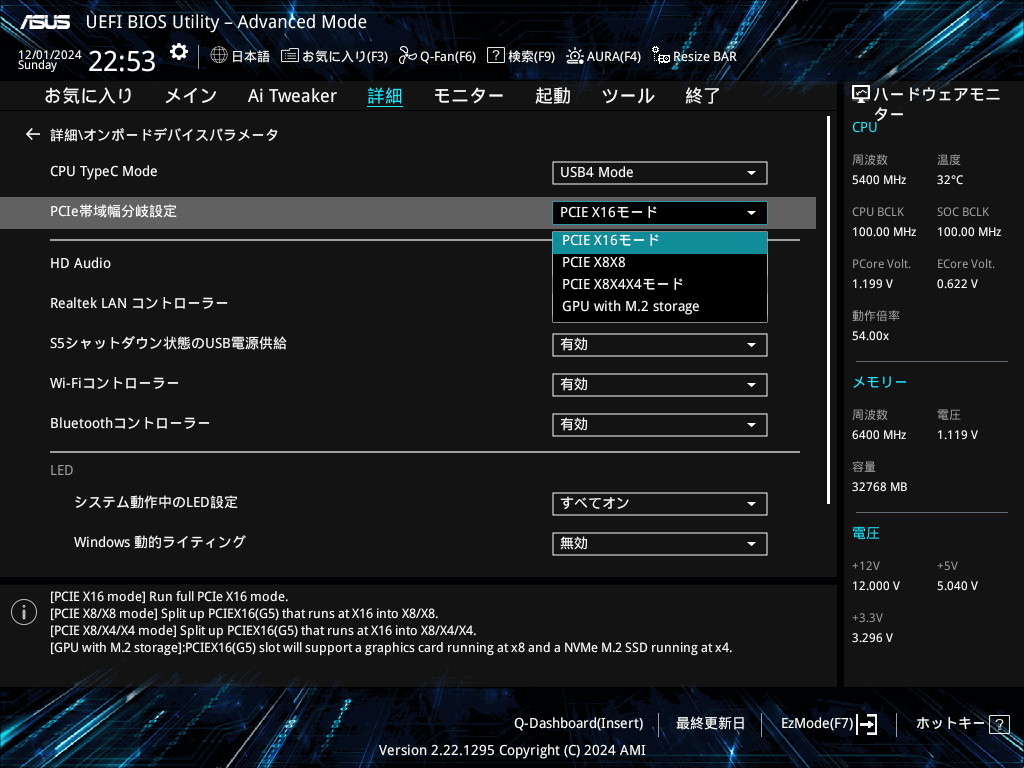Click the 32°C temperature value
The height and width of the screenshot is (768, 1024).
coord(950,180)
